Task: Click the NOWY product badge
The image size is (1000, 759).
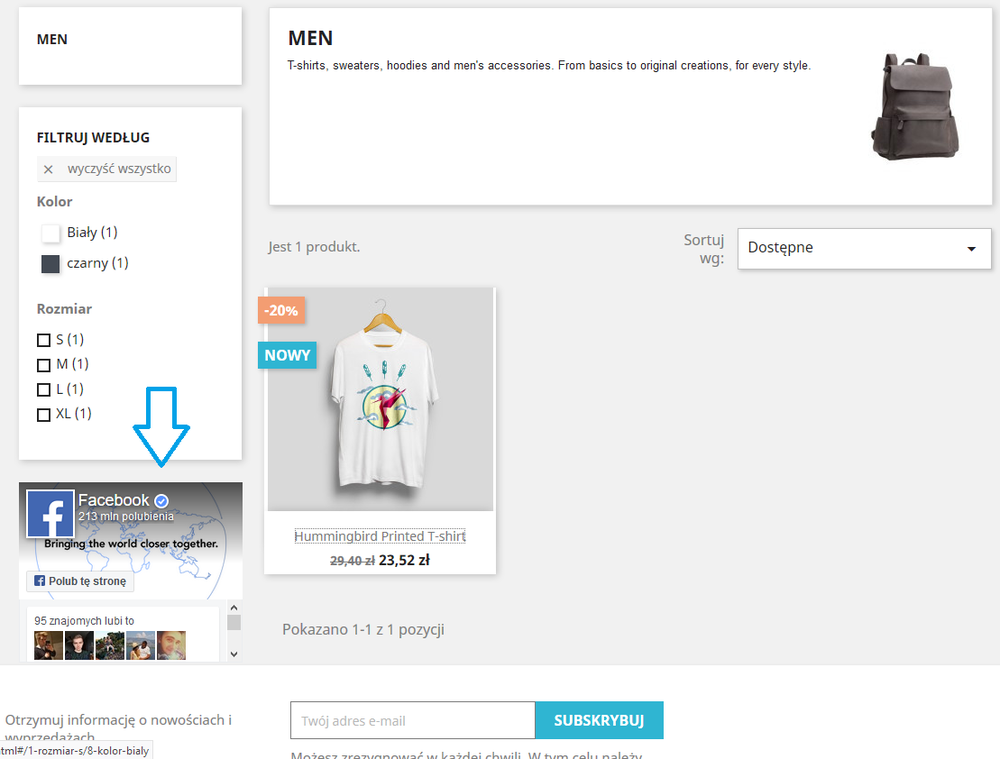Action: click(x=287, y=355)
